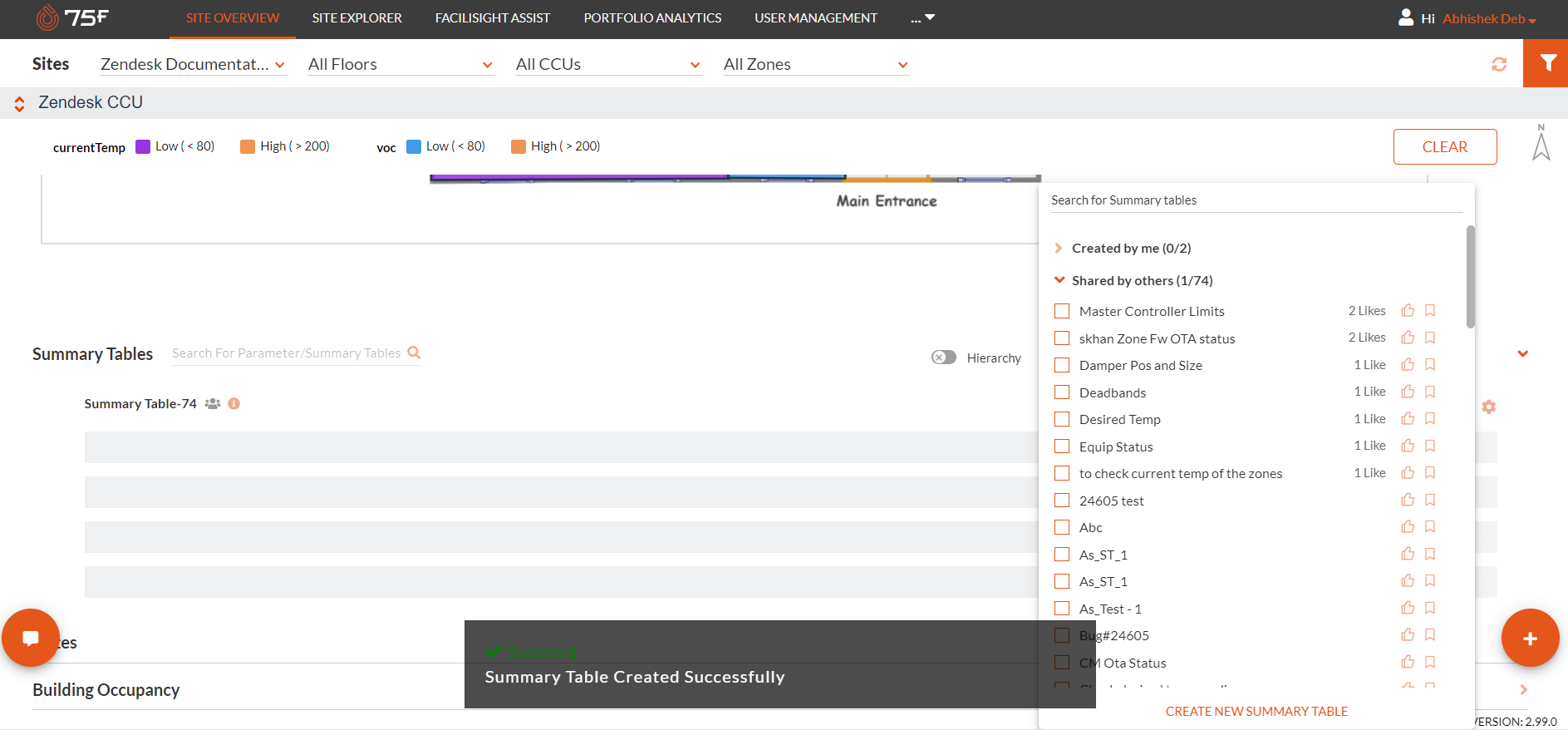Expand the Building Occupancy section chevron
This screenshot has width=1568, height=730.
(1523, 689)
